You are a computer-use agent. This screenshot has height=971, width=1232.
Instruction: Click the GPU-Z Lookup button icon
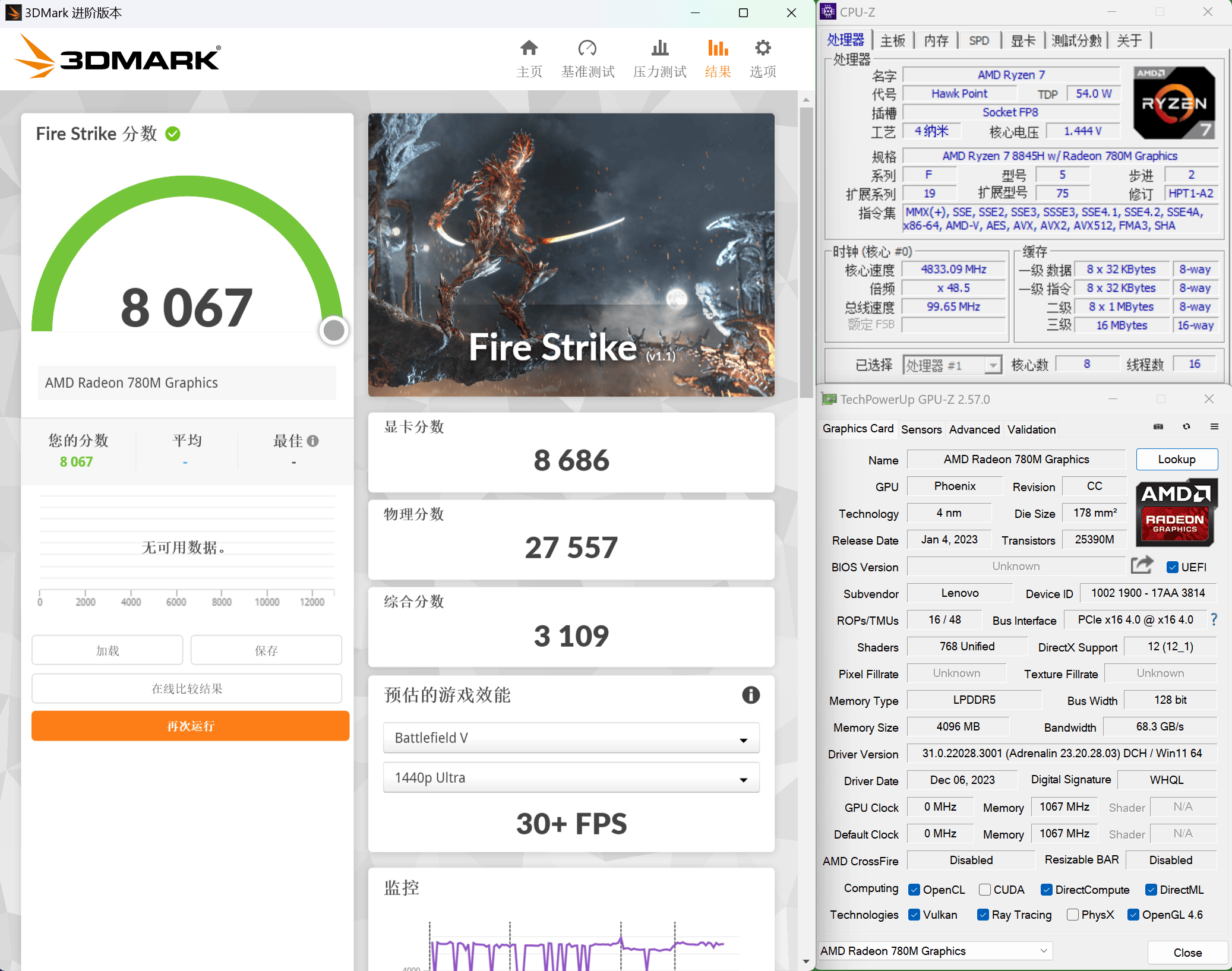(1177, 459)
